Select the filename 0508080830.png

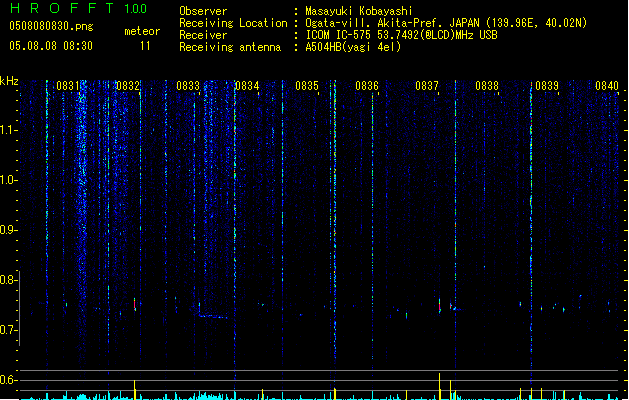pos(51,26)
